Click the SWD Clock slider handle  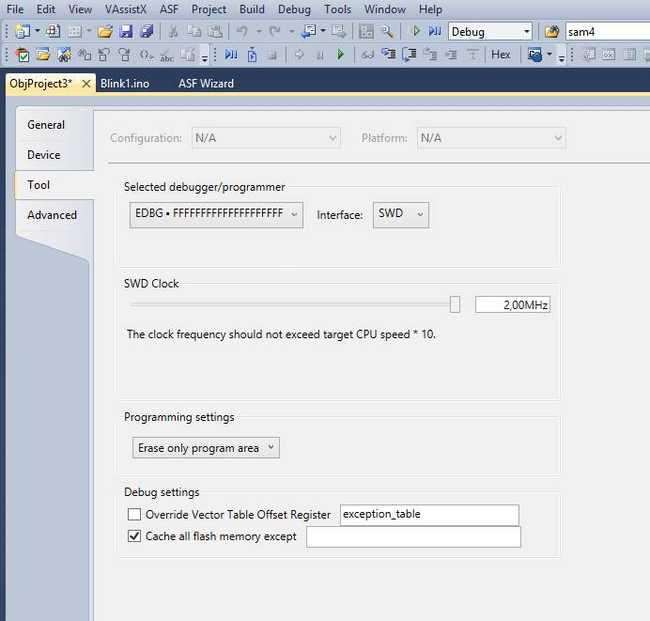click(x=455, y=304)
